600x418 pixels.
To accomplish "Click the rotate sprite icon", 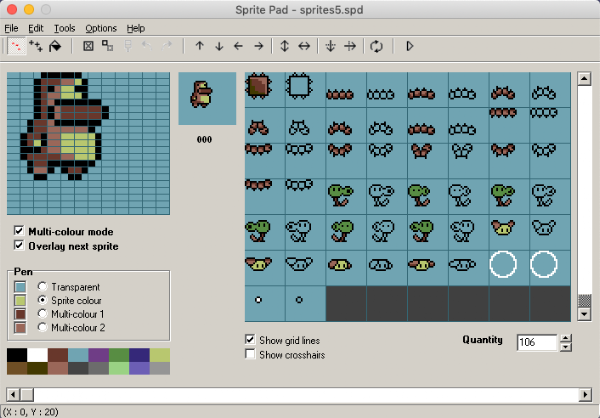I will pos(376,46).
